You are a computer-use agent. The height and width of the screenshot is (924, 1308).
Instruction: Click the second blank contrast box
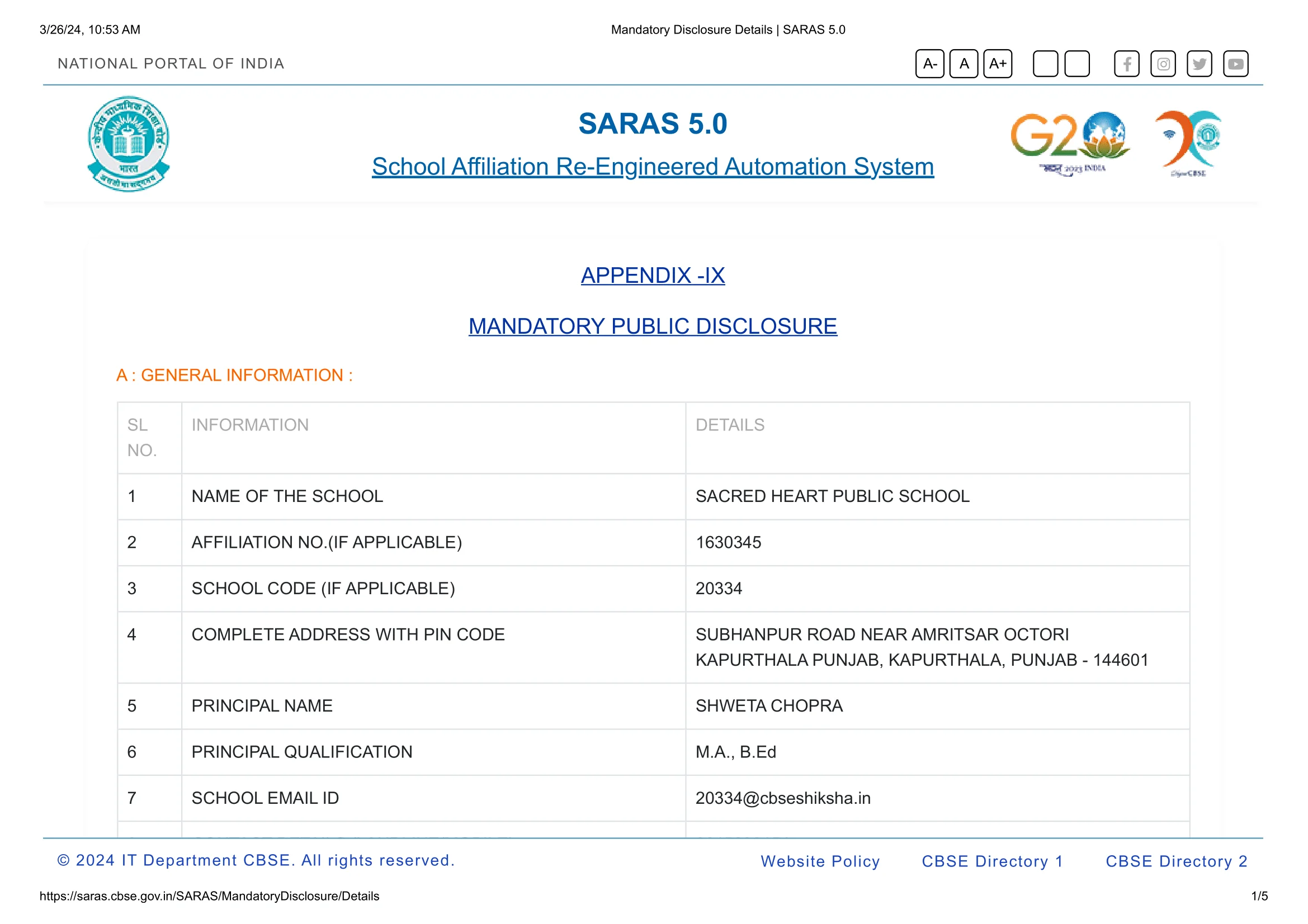point(1077,64)
